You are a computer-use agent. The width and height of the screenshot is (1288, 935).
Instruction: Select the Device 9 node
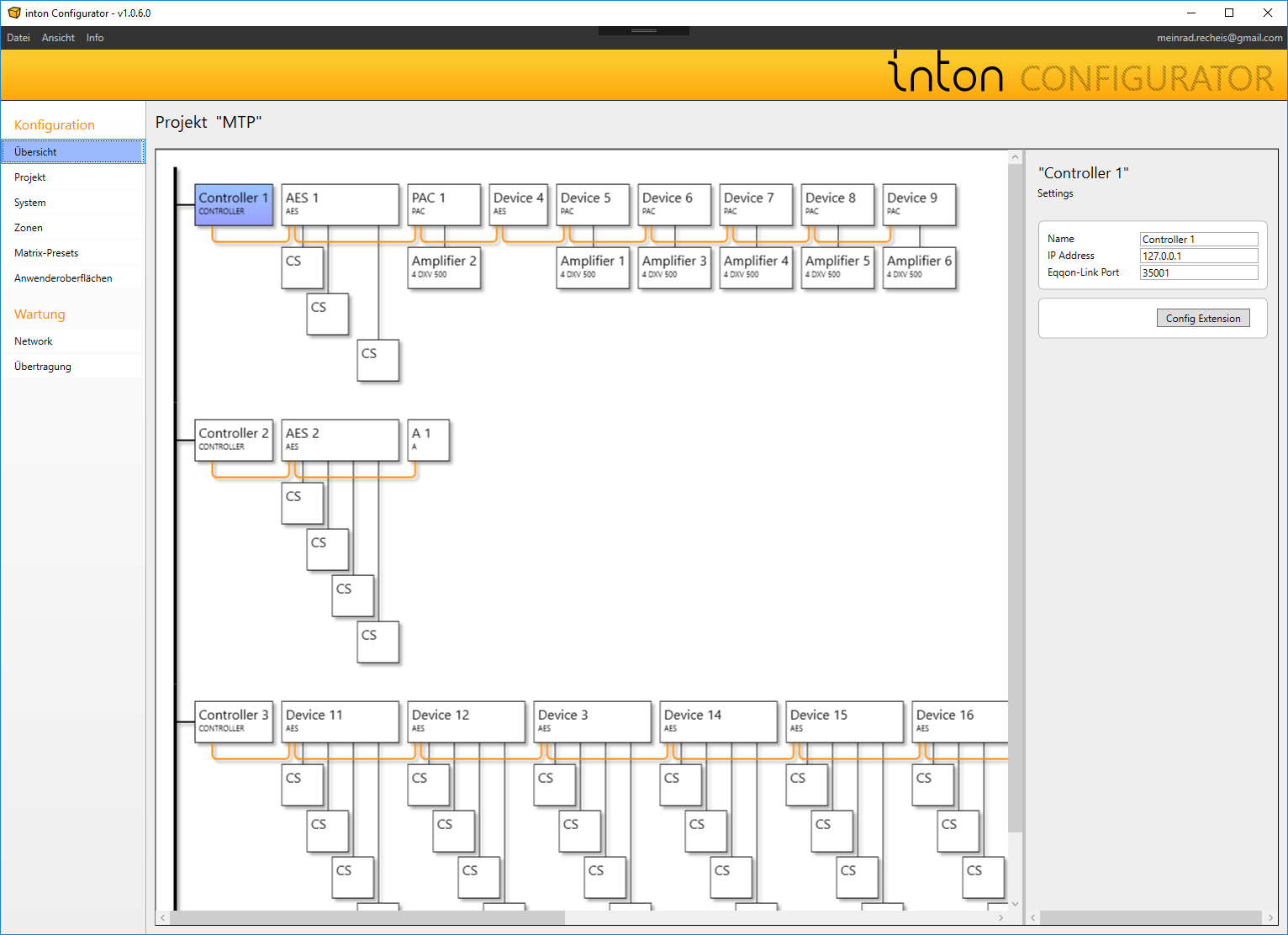pyautogui.click(x=919, y=204)
